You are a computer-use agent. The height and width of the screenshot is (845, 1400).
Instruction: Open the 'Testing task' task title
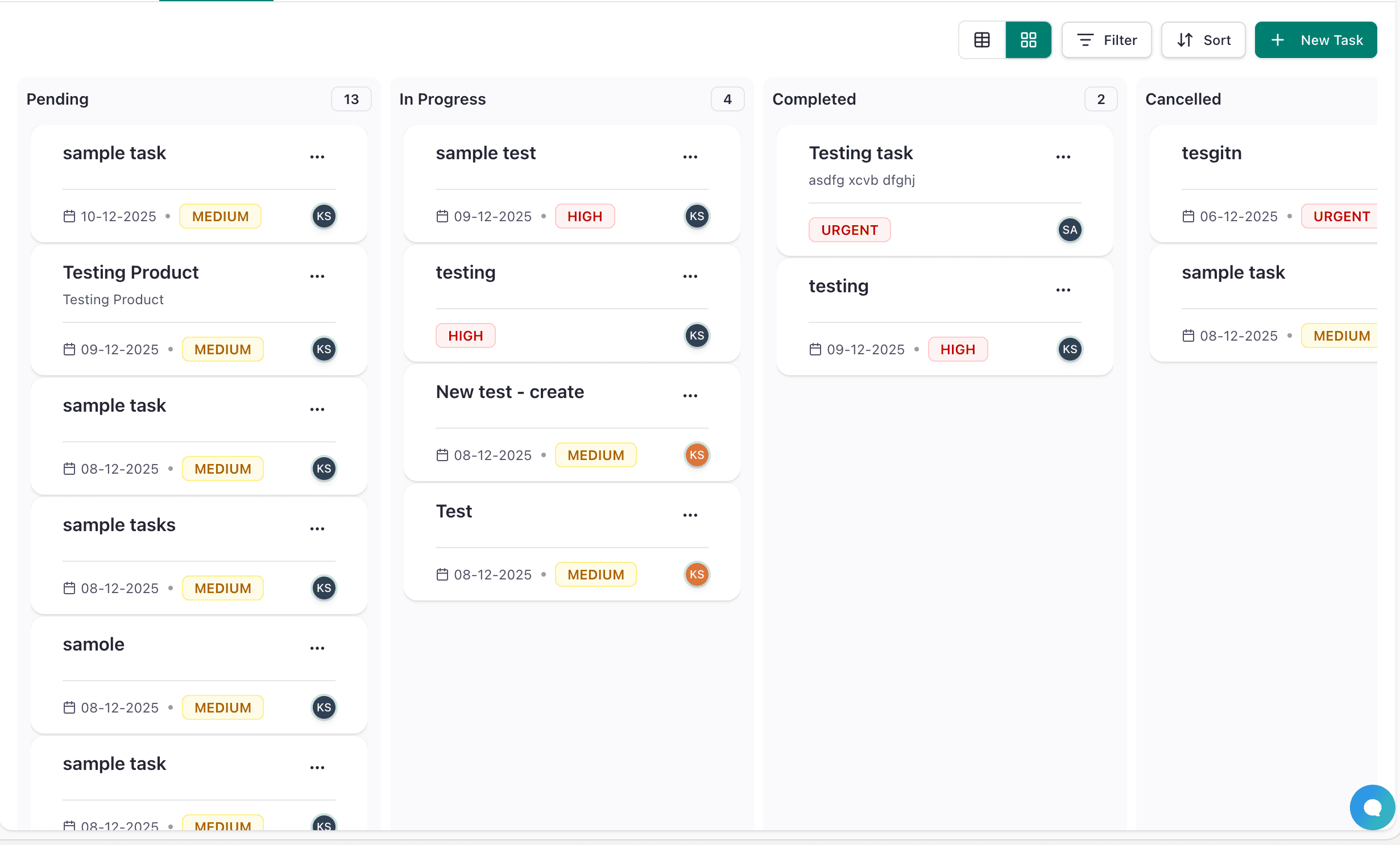[x=860, y=153]
